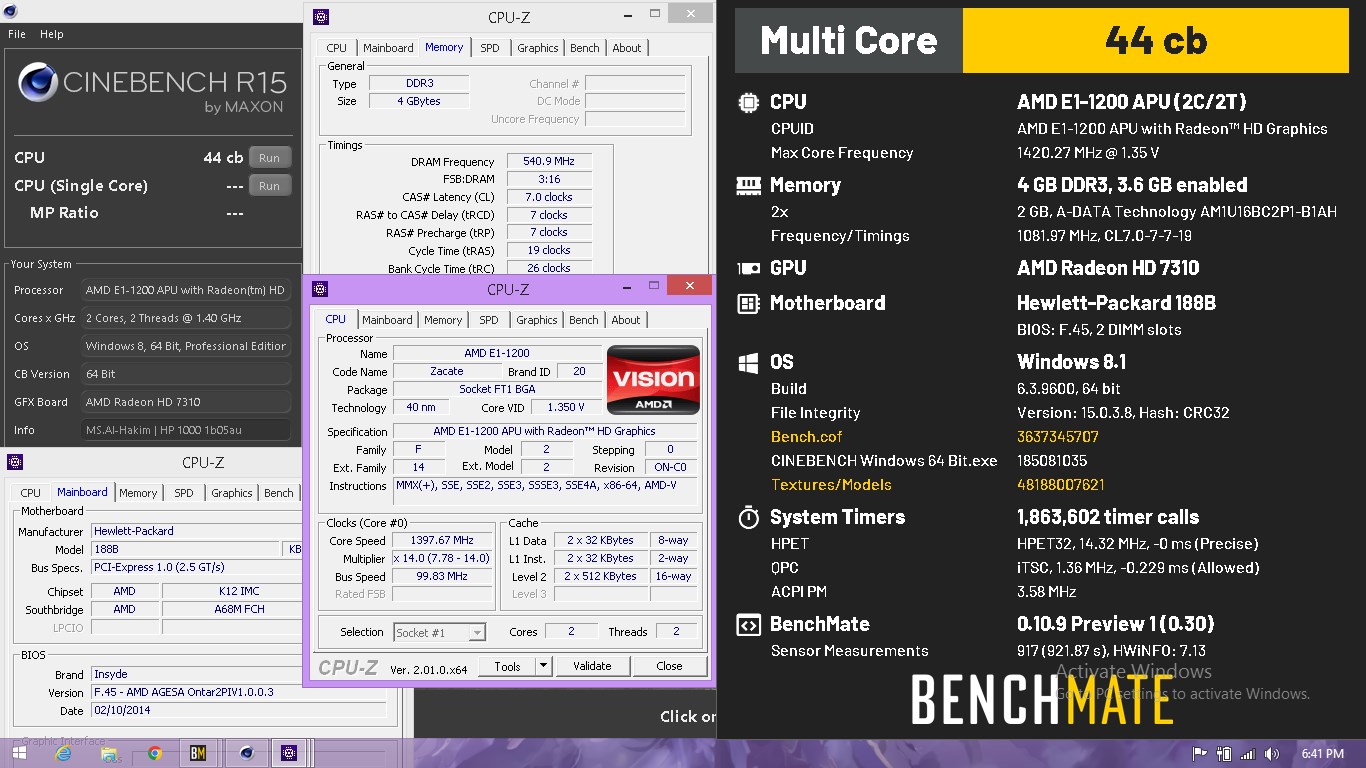The image size is (1366, 768).
Task: Launch Internet Explorer from the taskbar
Action: [x=64, y=753]
